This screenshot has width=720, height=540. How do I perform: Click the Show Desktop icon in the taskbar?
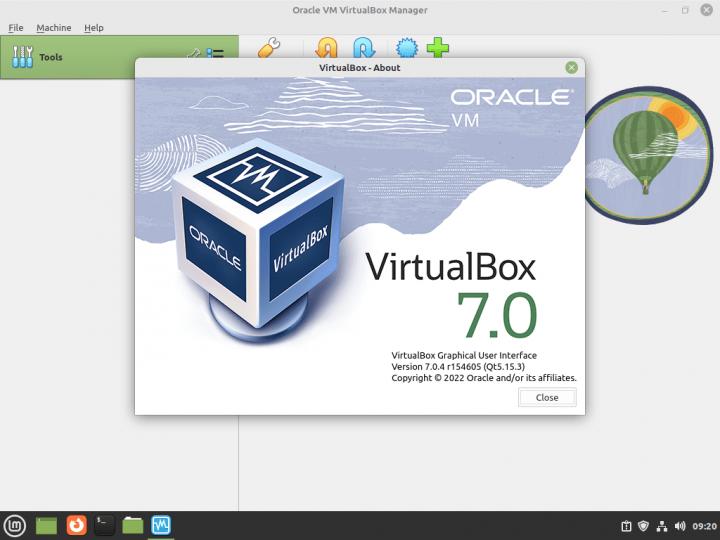coord(46,525)
